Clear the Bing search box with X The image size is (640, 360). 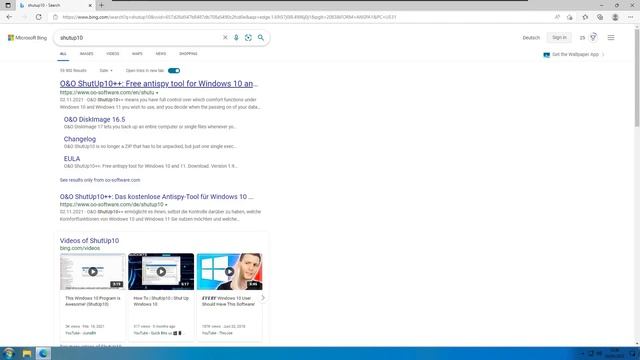[x=225, y=38]
